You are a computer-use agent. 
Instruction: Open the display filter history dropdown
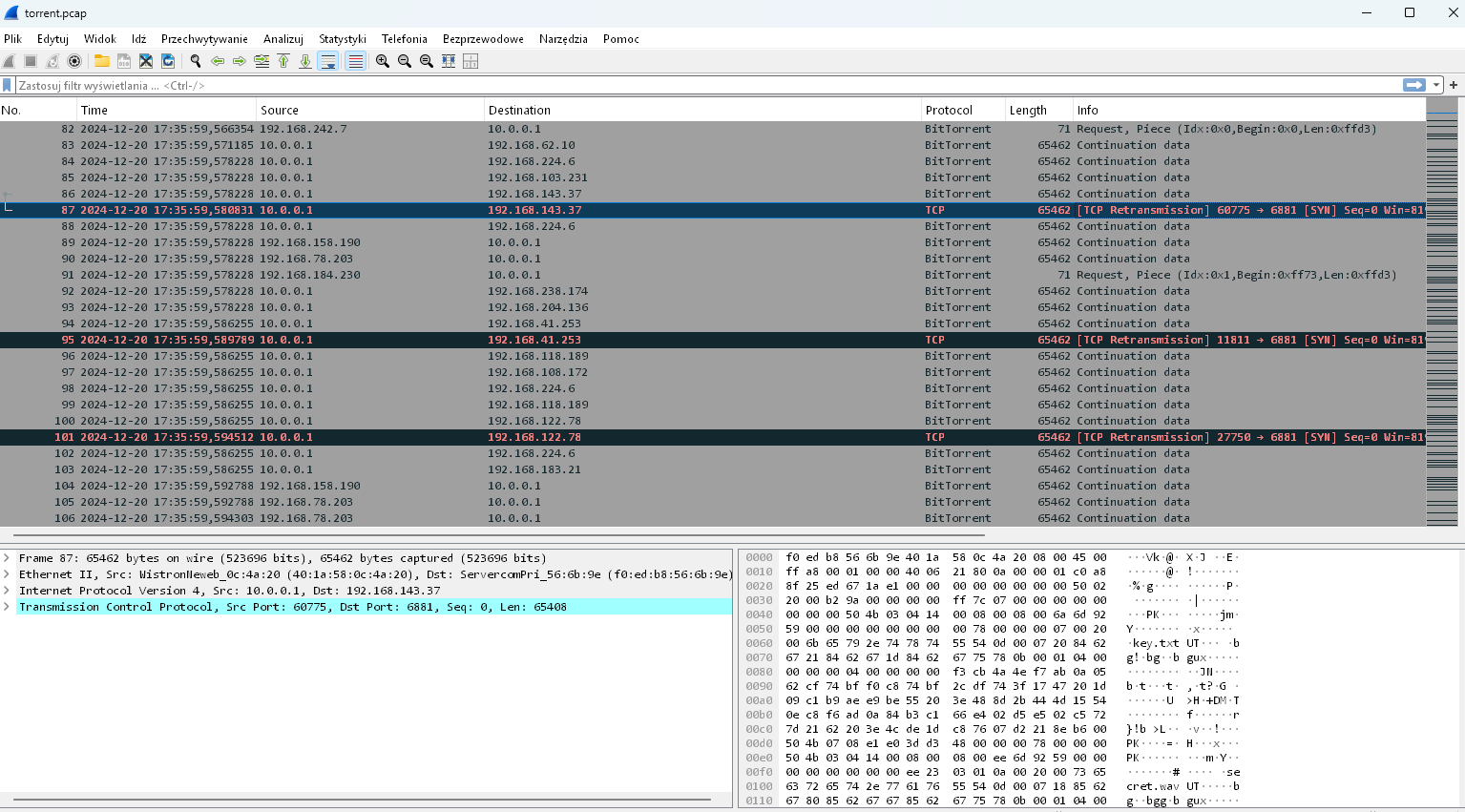click(x=1436, y=85)
